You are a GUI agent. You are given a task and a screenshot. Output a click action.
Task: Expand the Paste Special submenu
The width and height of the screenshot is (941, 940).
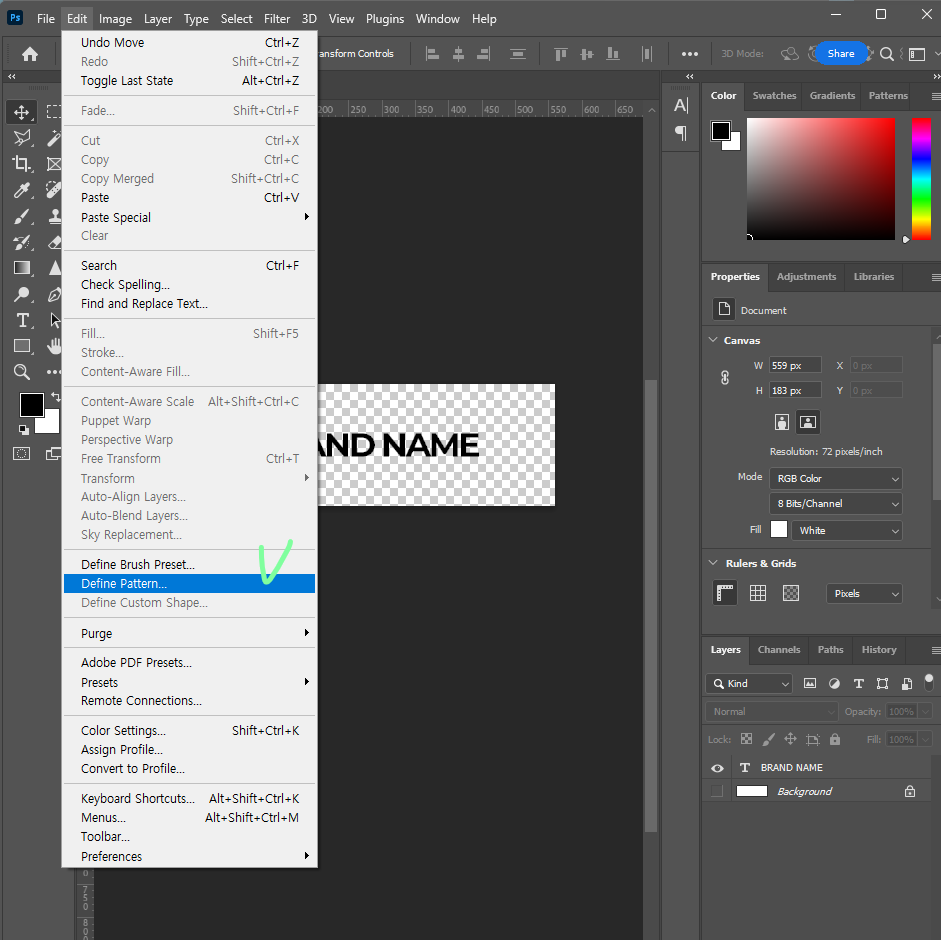click(190, 217)
